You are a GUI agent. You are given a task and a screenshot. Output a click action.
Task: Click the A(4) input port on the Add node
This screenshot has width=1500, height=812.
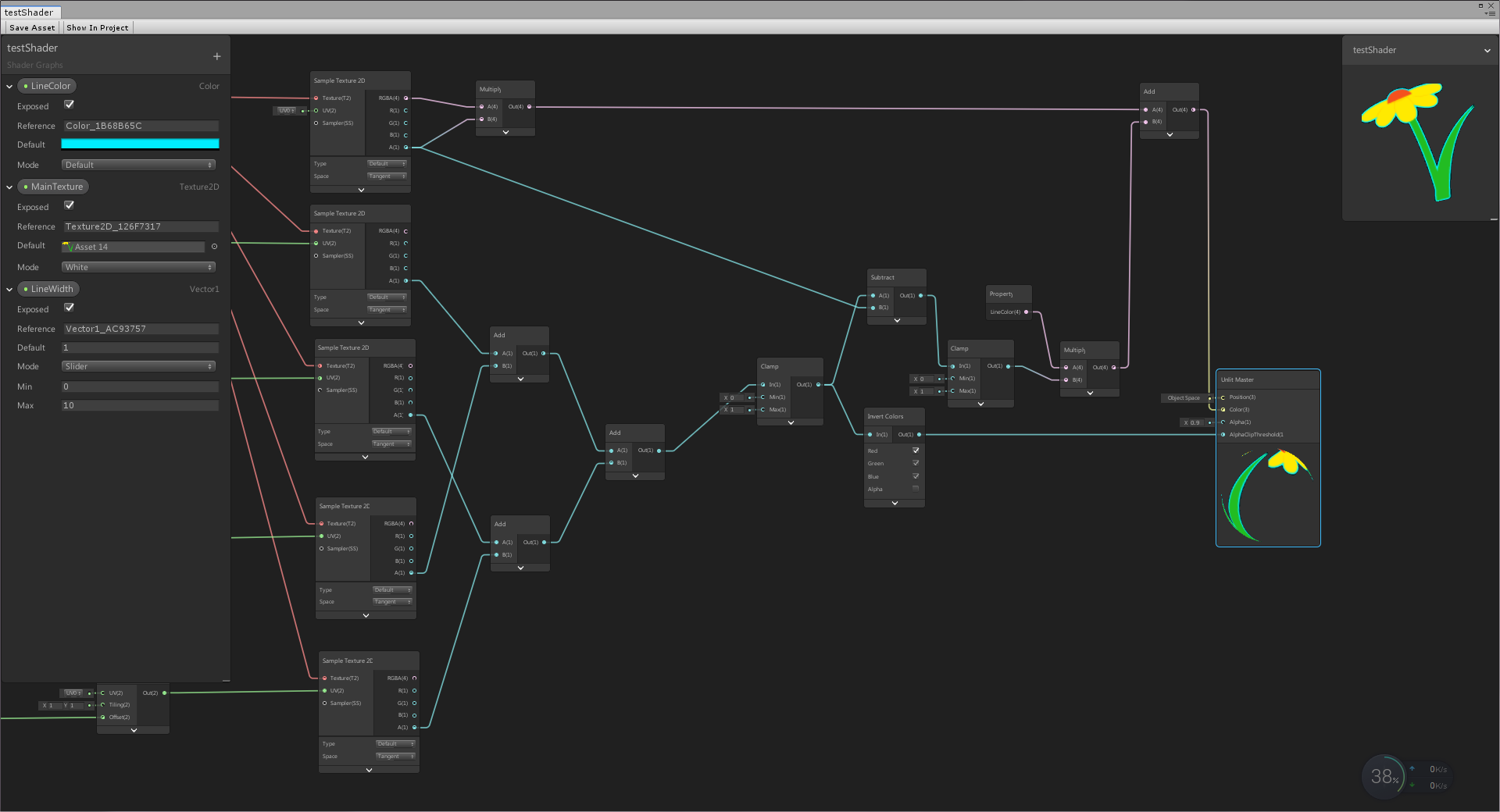[1145, 109]
